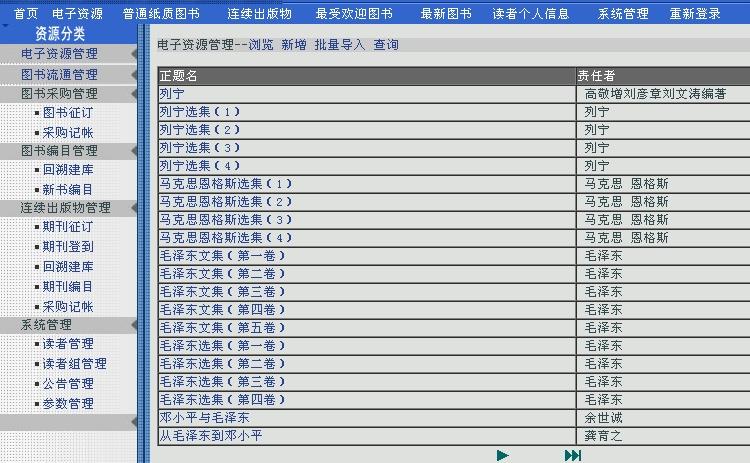Open 普通纸质图书 menu

tap(161, 13)
